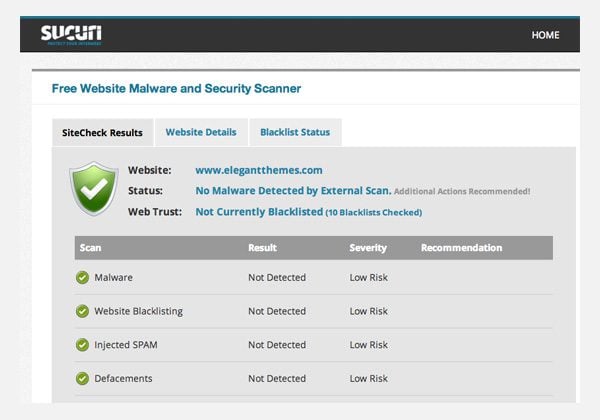This screenshot has width=600, height=420.
Task: Click the Scan column header
Action: (91, 248)
